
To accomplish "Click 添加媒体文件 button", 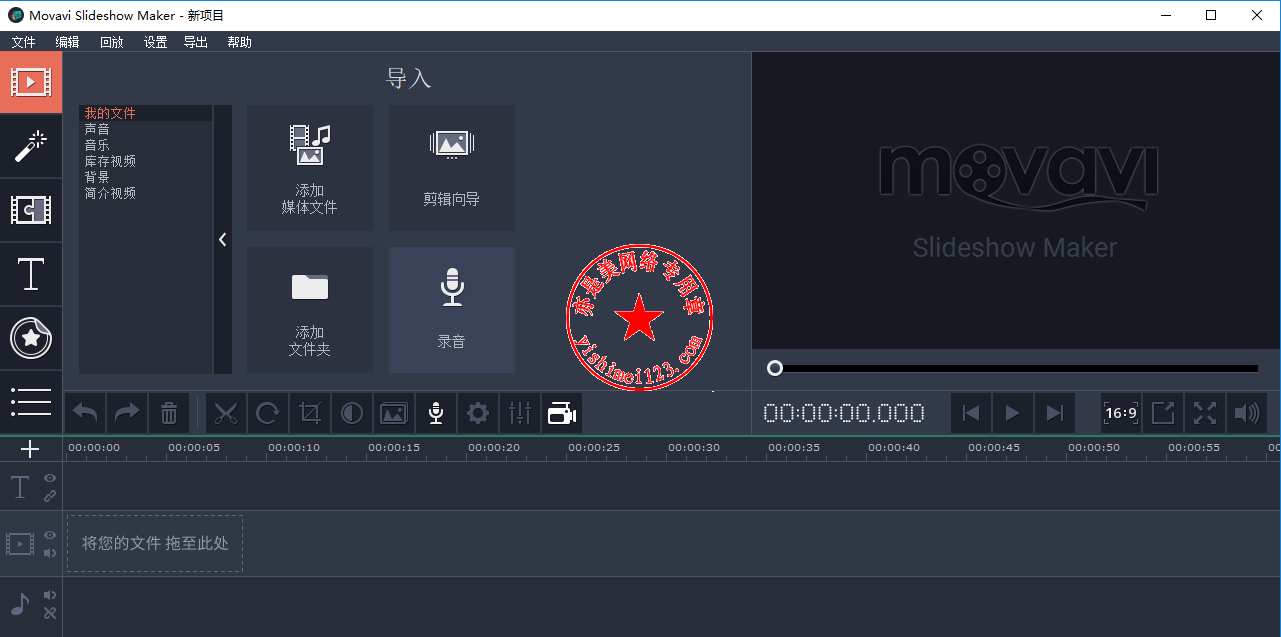I will pos(310,168).
